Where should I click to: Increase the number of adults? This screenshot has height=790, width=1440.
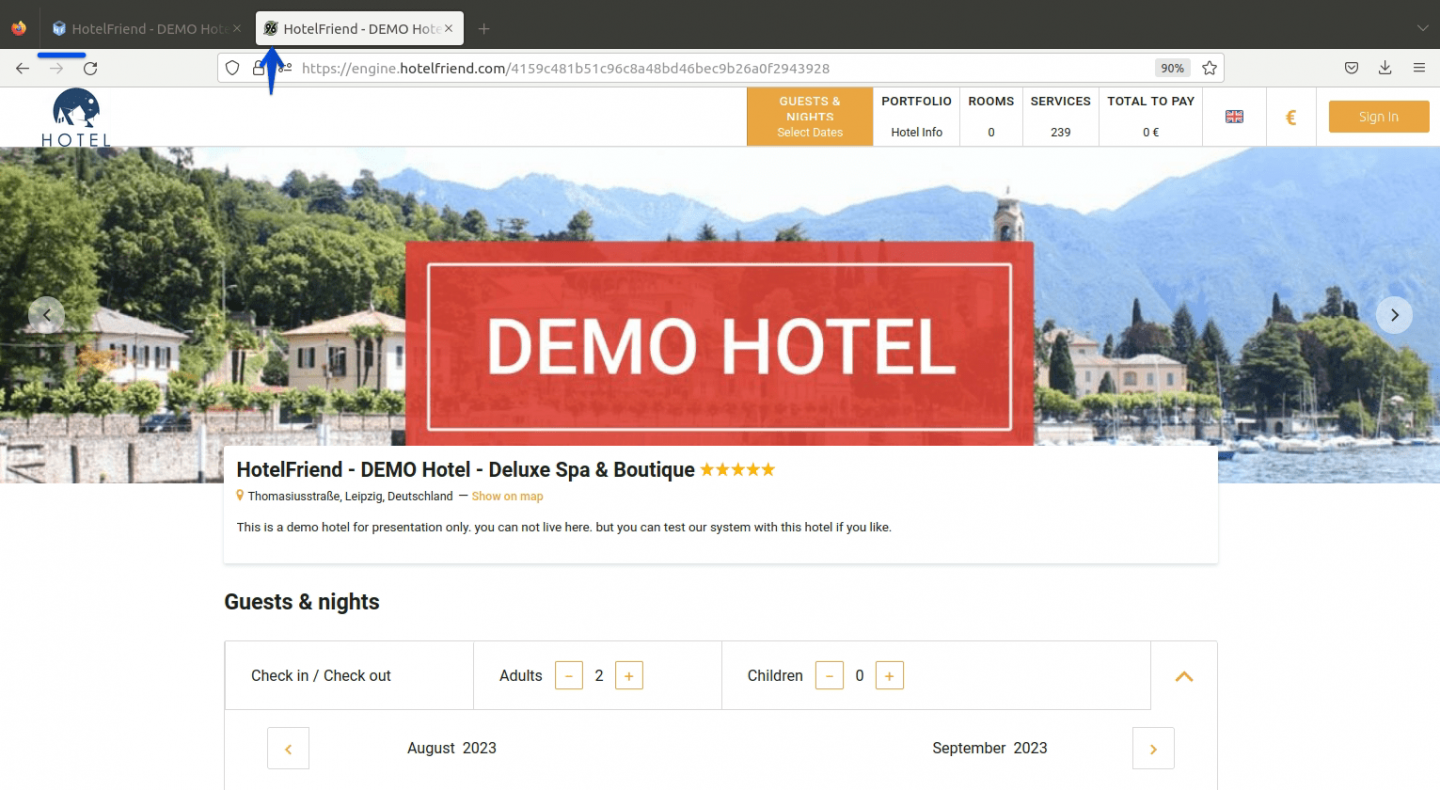tap(629, 676)
